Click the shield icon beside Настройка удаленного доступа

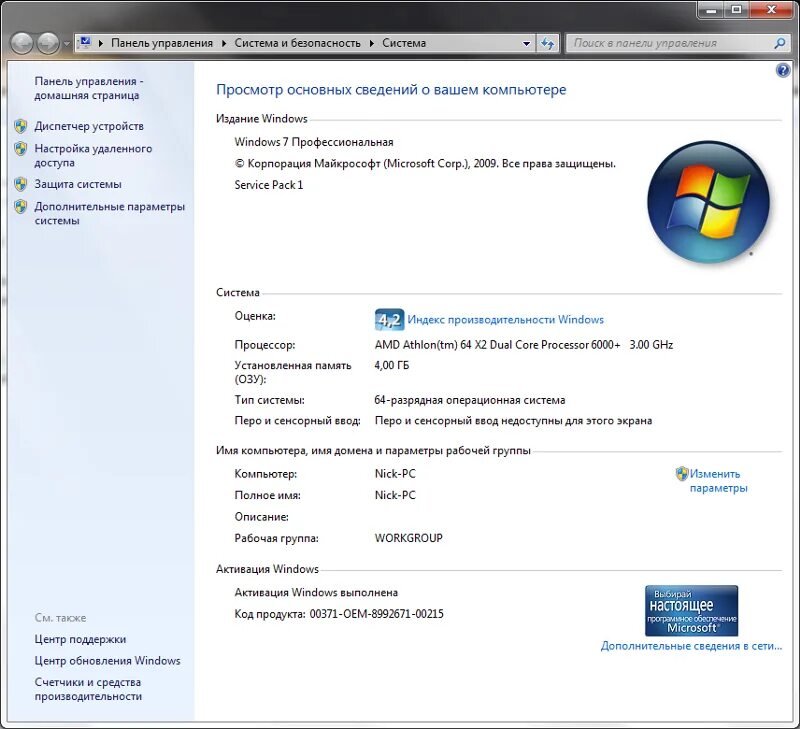click(21, 148)
